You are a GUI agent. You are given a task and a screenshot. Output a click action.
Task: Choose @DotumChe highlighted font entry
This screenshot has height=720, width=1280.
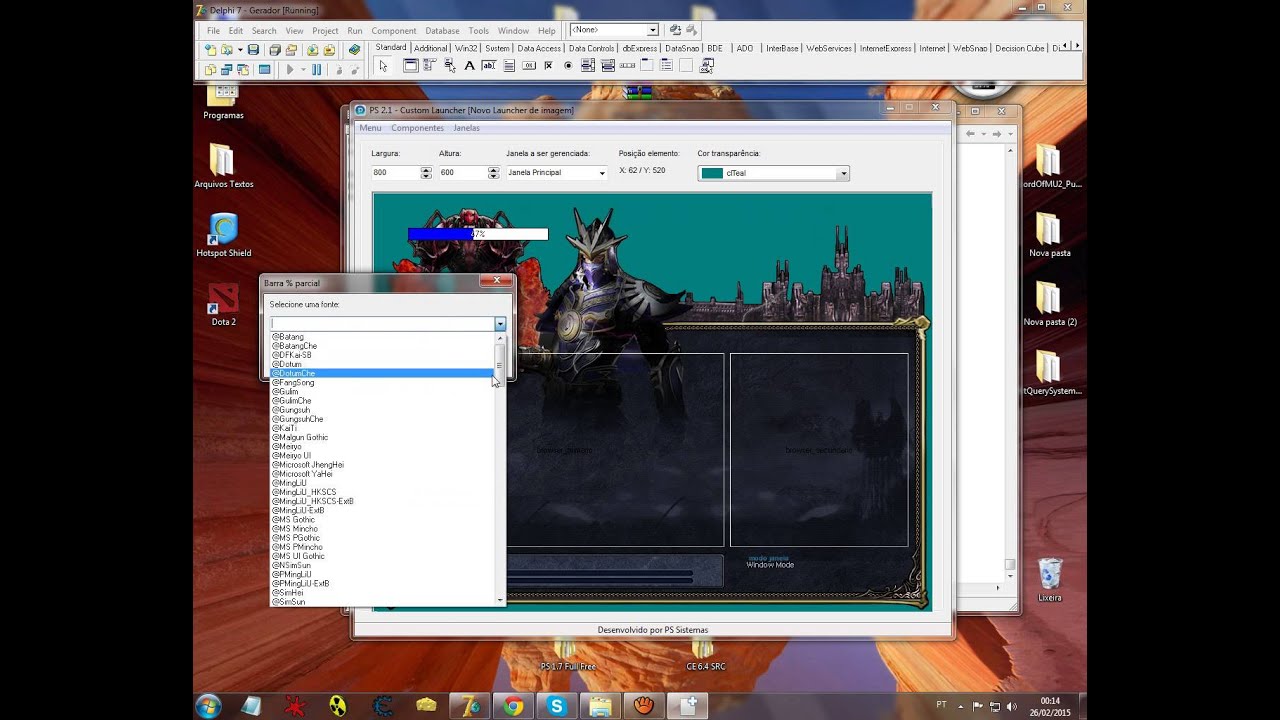click(382, 373)
